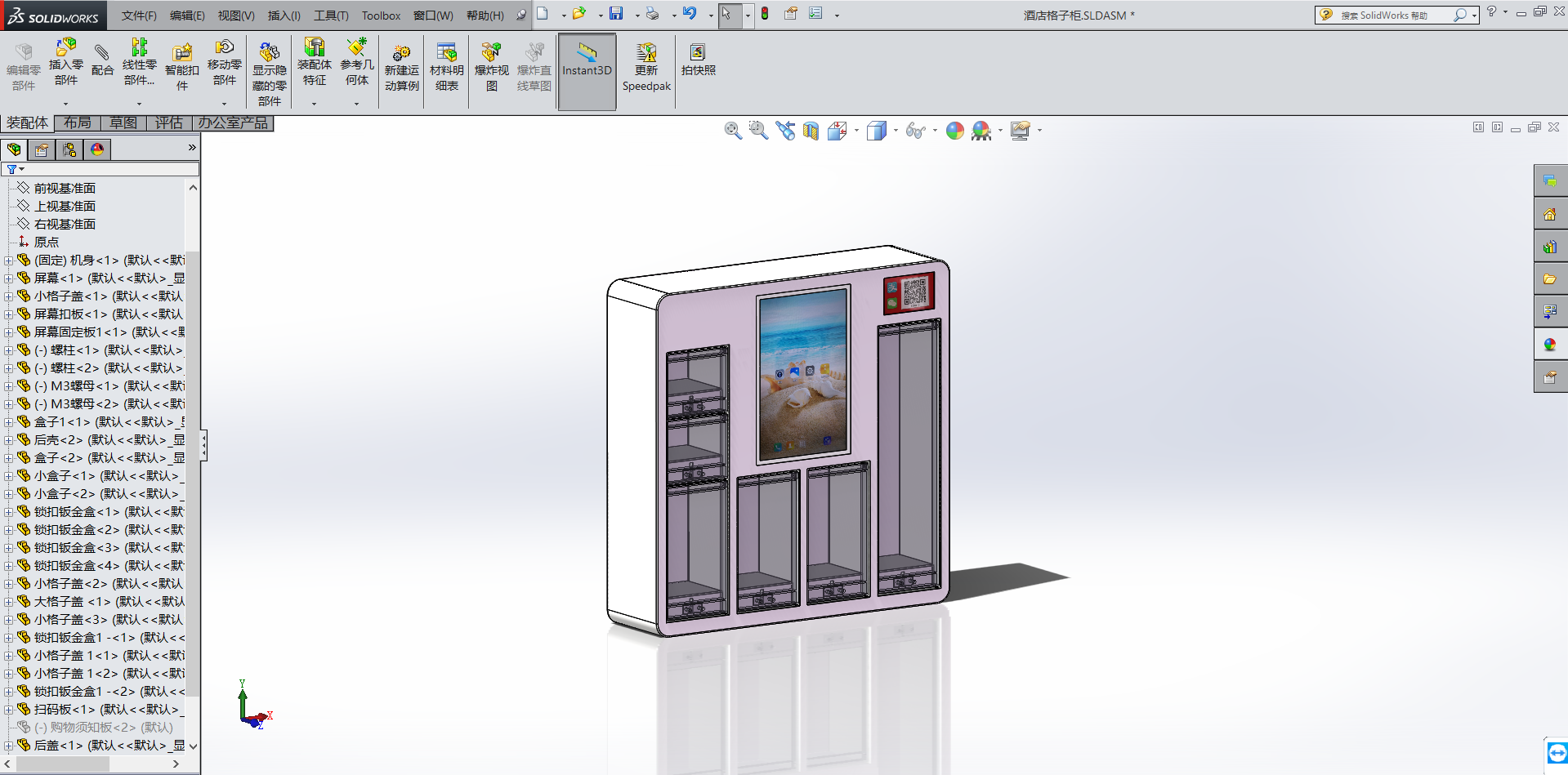The height and width of the screenshot is (775, 1568).
Task: Open the Appearances task pane tab
Action: (x=1550, y=345)
